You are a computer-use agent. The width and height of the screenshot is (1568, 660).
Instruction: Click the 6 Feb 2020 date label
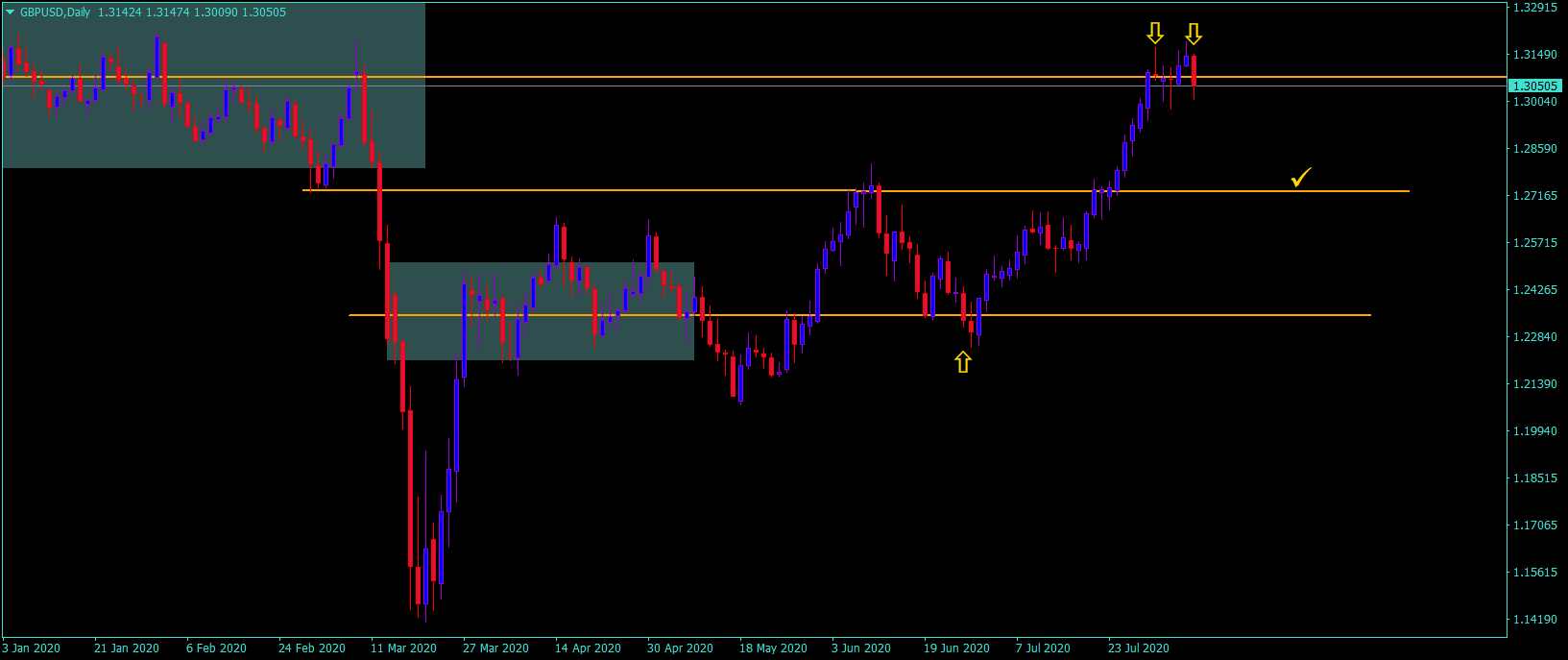click(x=216, y=648)
